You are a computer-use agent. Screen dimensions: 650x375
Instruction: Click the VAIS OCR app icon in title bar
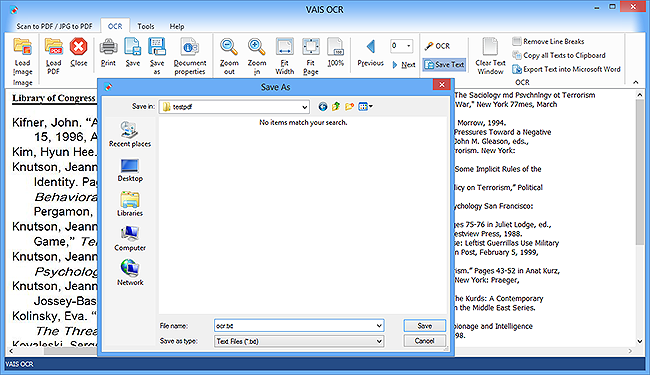[x=14, y=9]
